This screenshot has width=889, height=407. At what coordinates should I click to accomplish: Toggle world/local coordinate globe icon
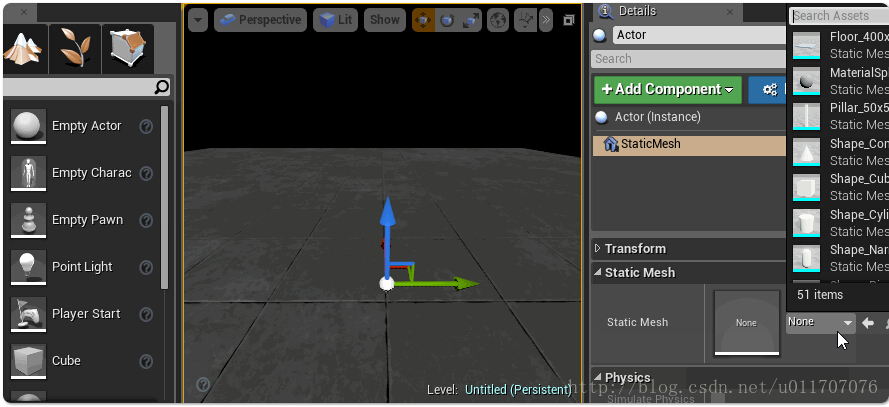coord(498,20)
